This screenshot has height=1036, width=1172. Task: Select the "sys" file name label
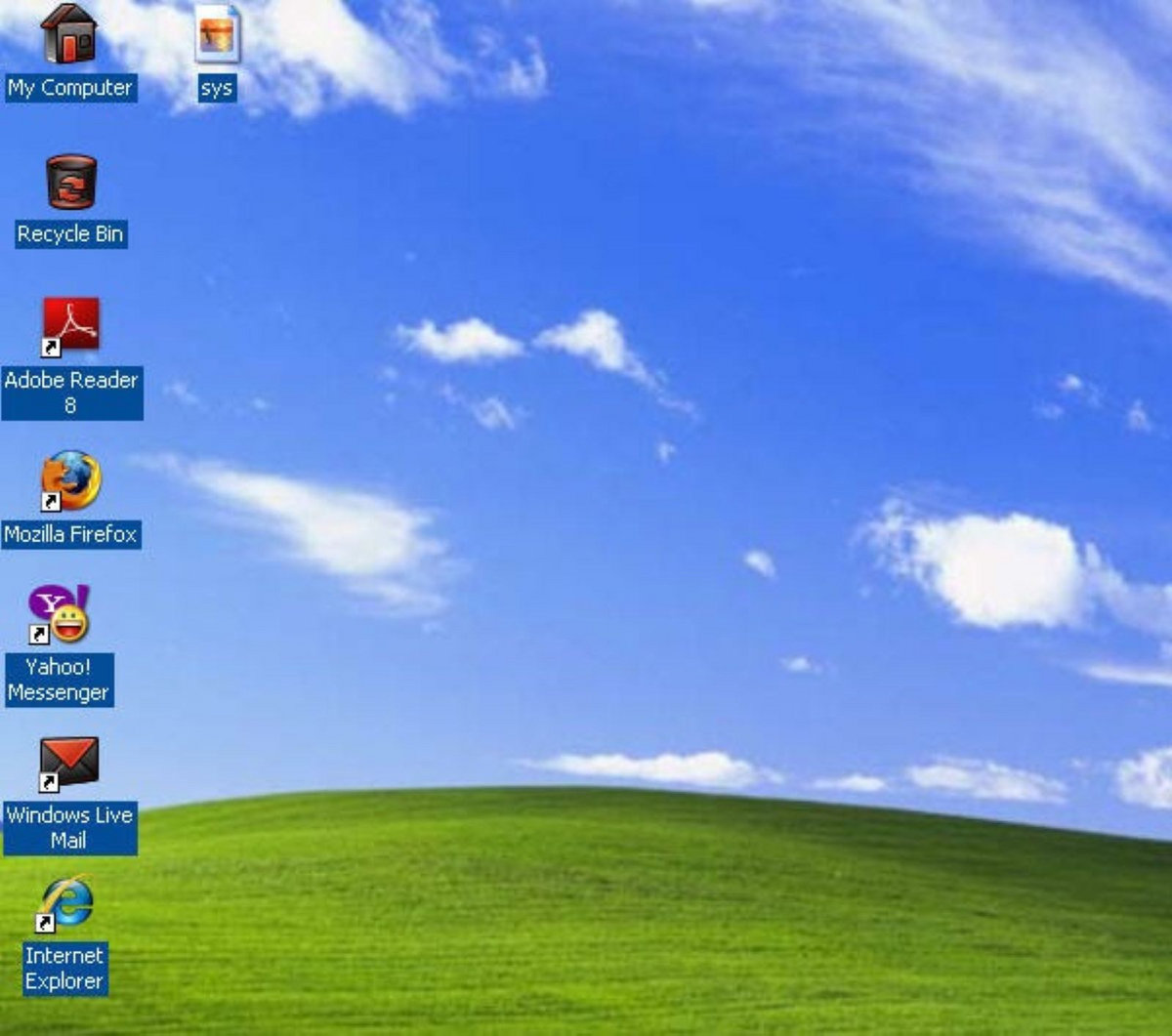216,89
